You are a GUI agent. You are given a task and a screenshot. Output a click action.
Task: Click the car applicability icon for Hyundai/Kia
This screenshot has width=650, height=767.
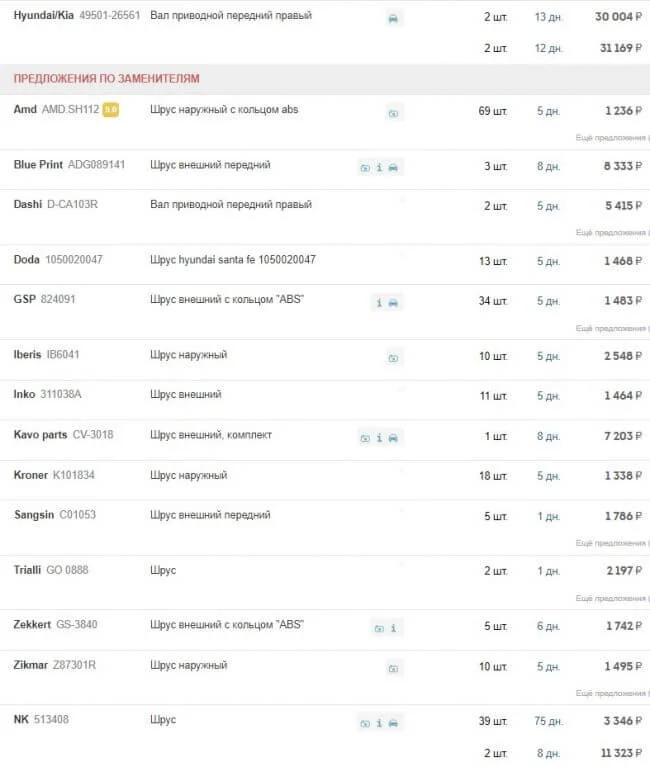point(394,18)
